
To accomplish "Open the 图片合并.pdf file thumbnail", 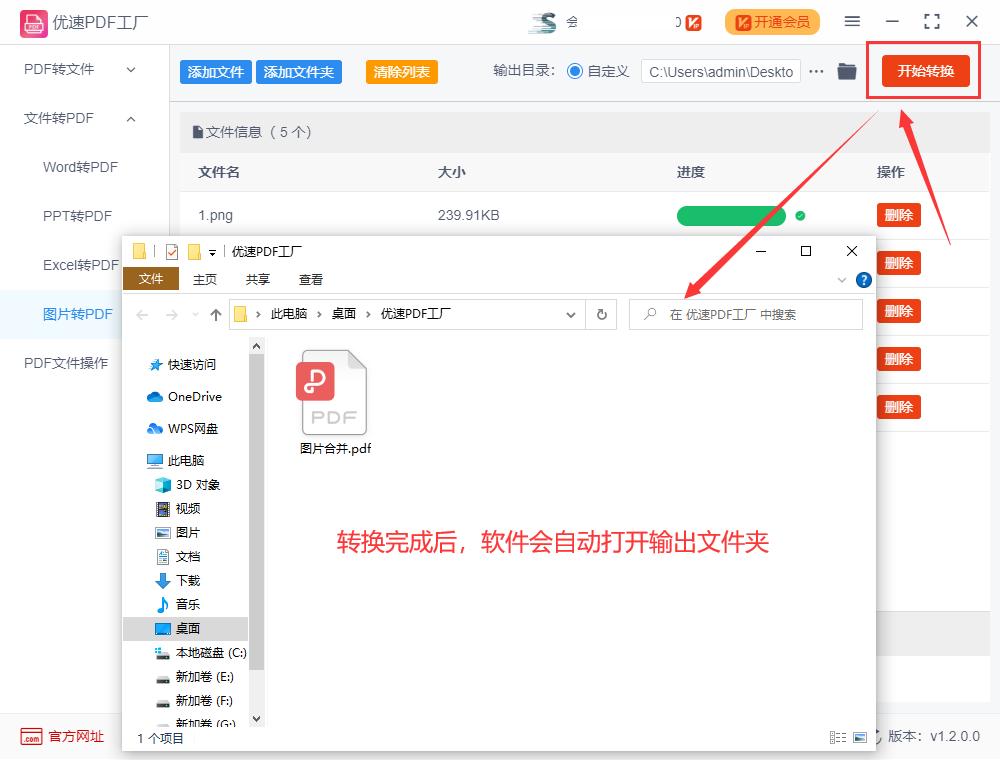I will tap(333, 392).
